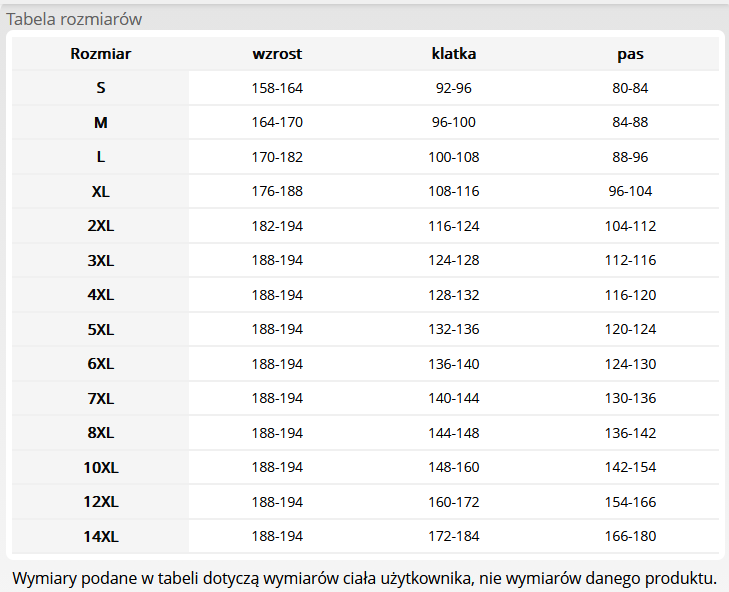
Task: Select chest value 100-108 in L row
Action: click(454, 157)
